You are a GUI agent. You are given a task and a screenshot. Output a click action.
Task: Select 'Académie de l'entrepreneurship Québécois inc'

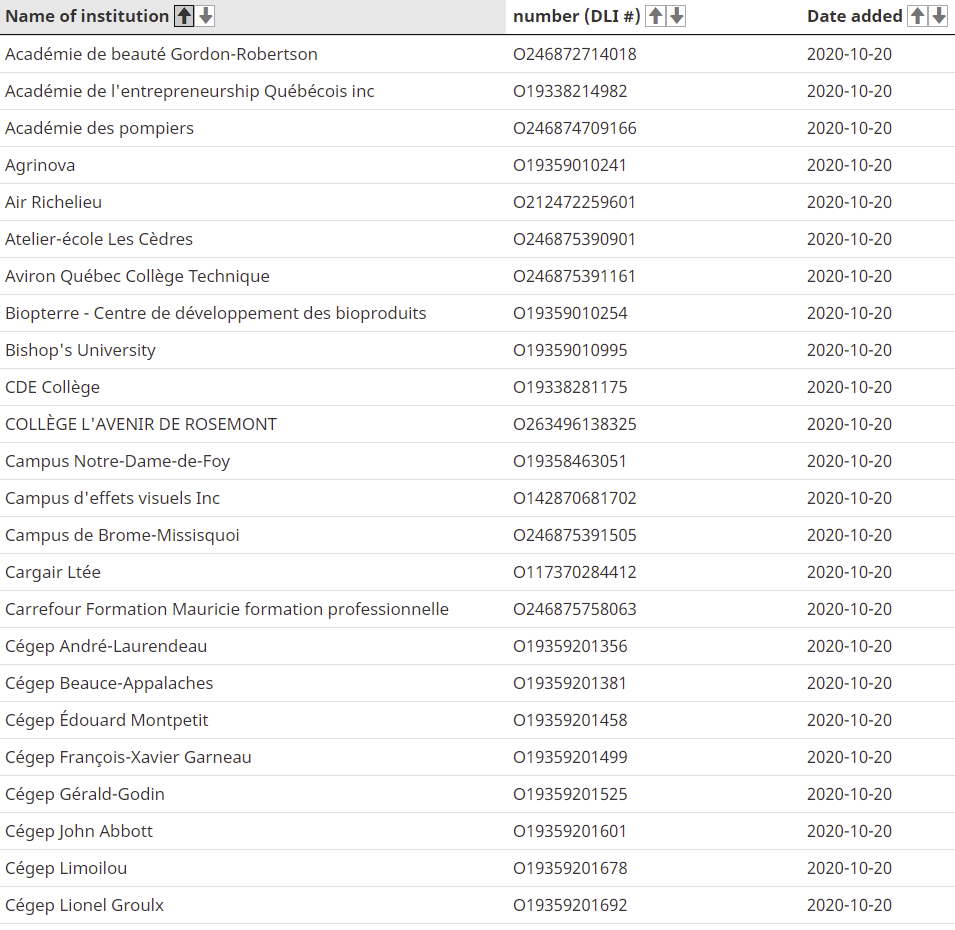point(189,91)
